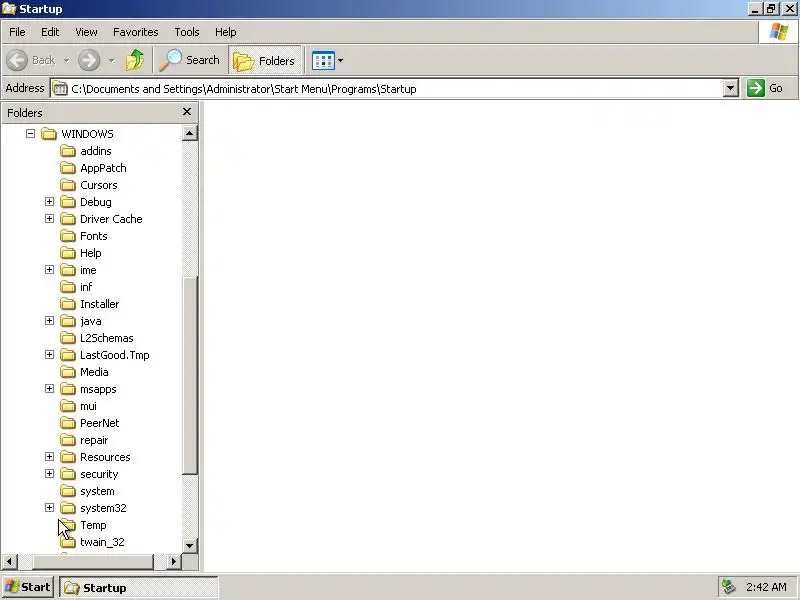Click folder tree scroll right arrow

coord(173,562)
